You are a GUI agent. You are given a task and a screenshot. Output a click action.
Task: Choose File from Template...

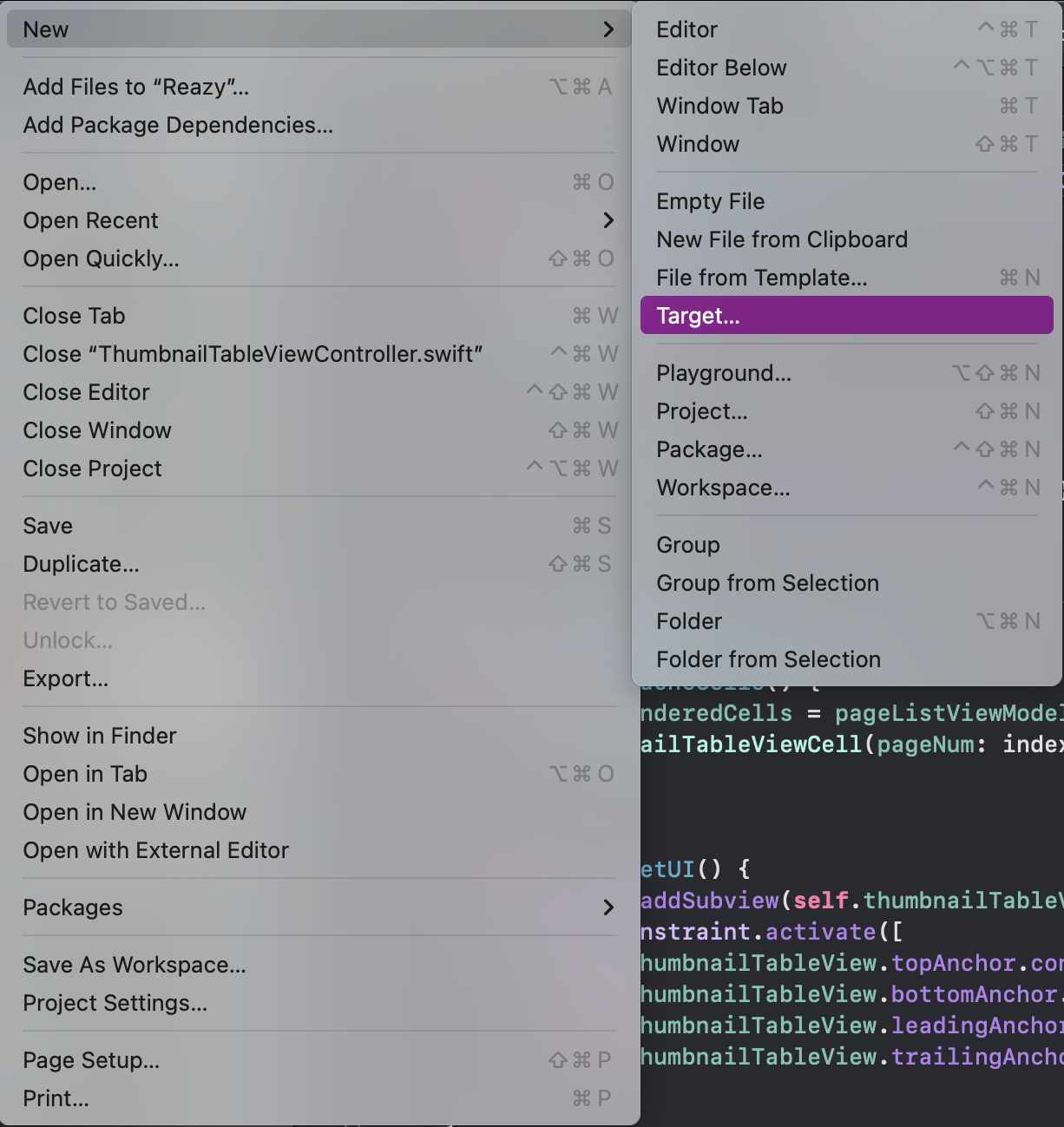[x=761, y=278]
